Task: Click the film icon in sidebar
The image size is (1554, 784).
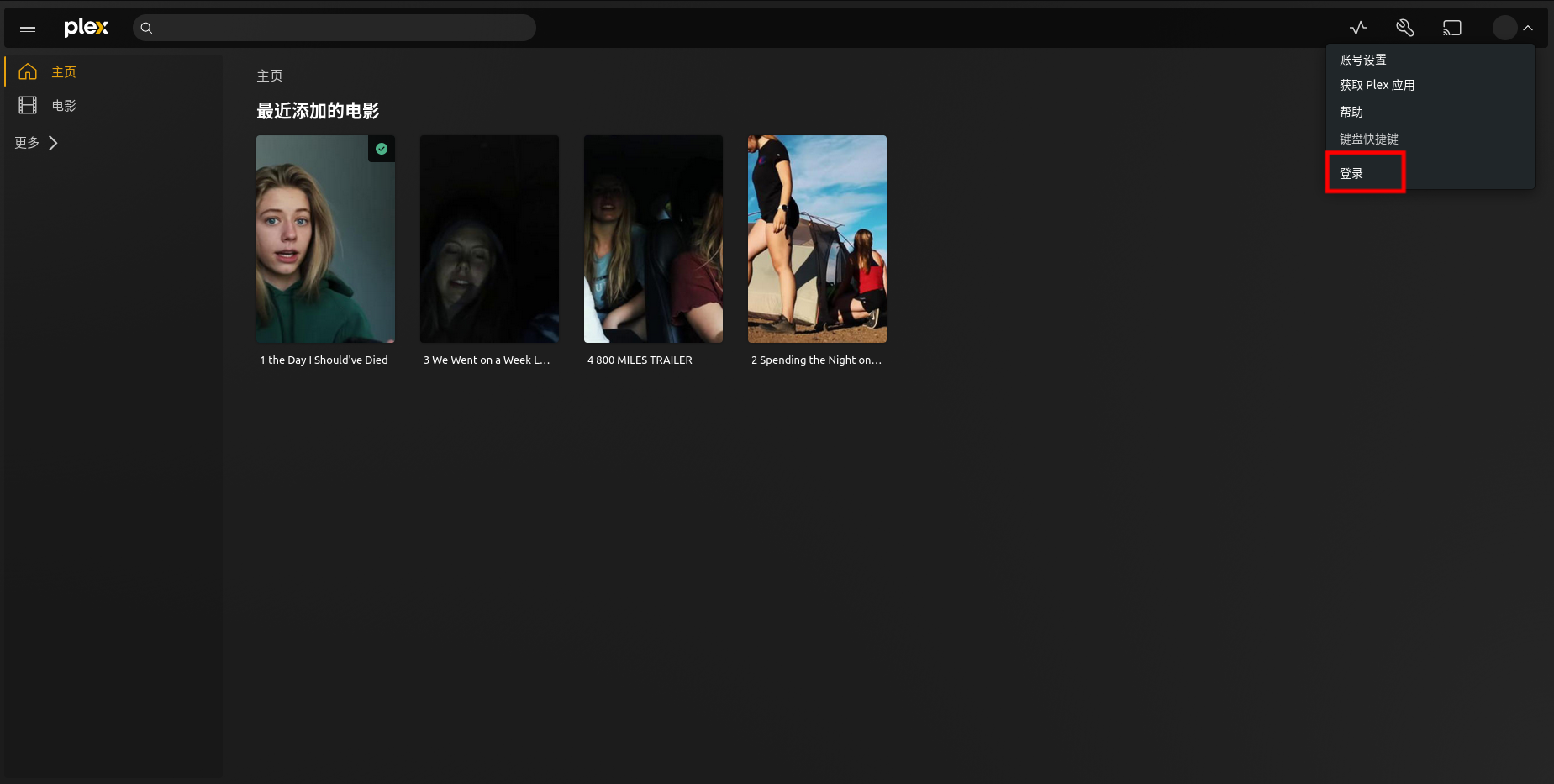Action: coord(28,105)
